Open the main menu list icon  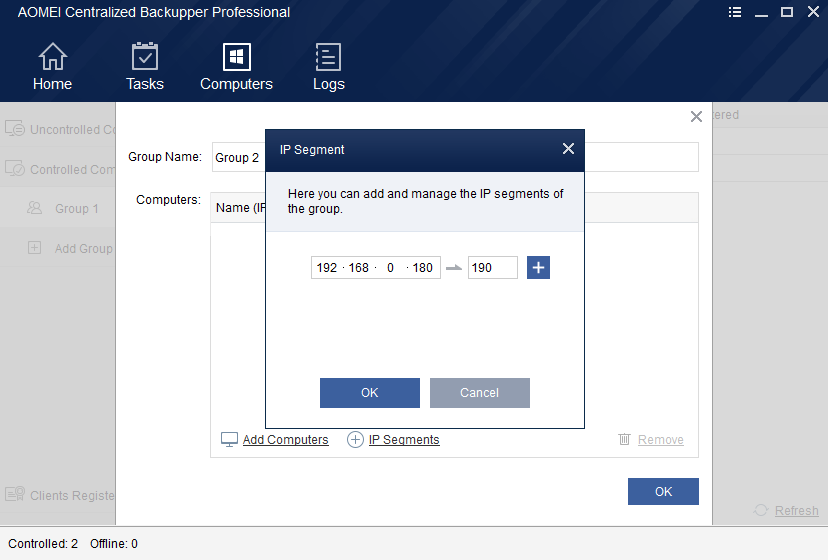(x=735, y=12)
